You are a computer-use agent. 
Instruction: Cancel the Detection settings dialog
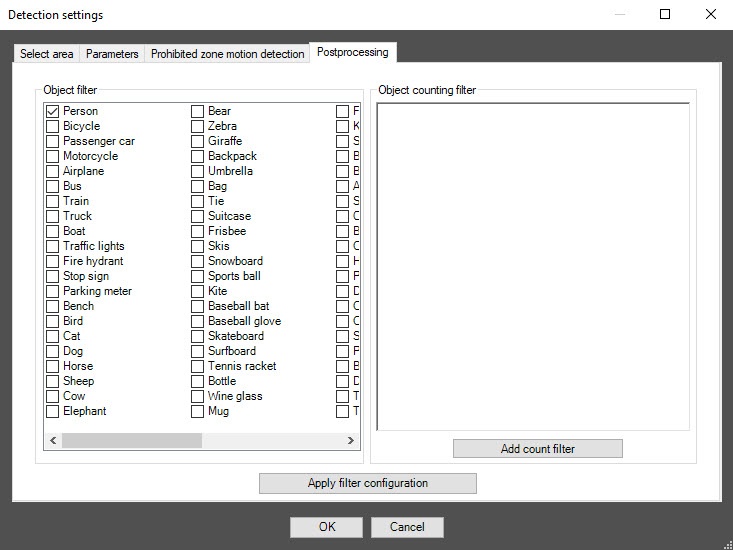(x=407, y=527)
